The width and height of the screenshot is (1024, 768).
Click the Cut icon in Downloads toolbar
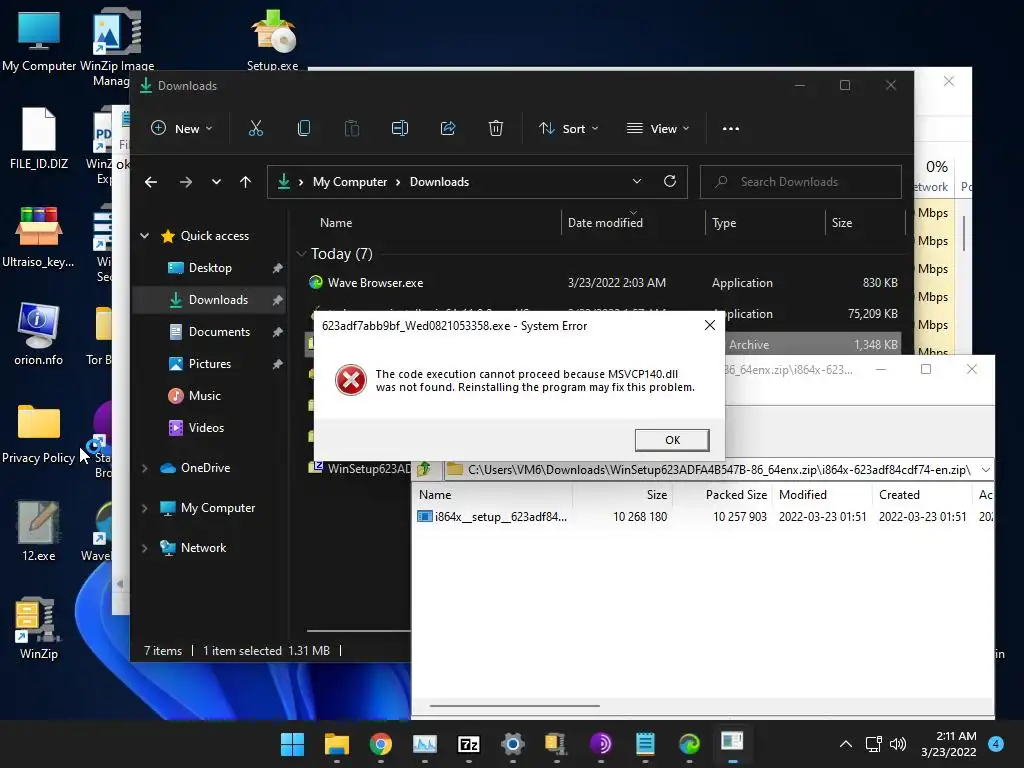256,129
